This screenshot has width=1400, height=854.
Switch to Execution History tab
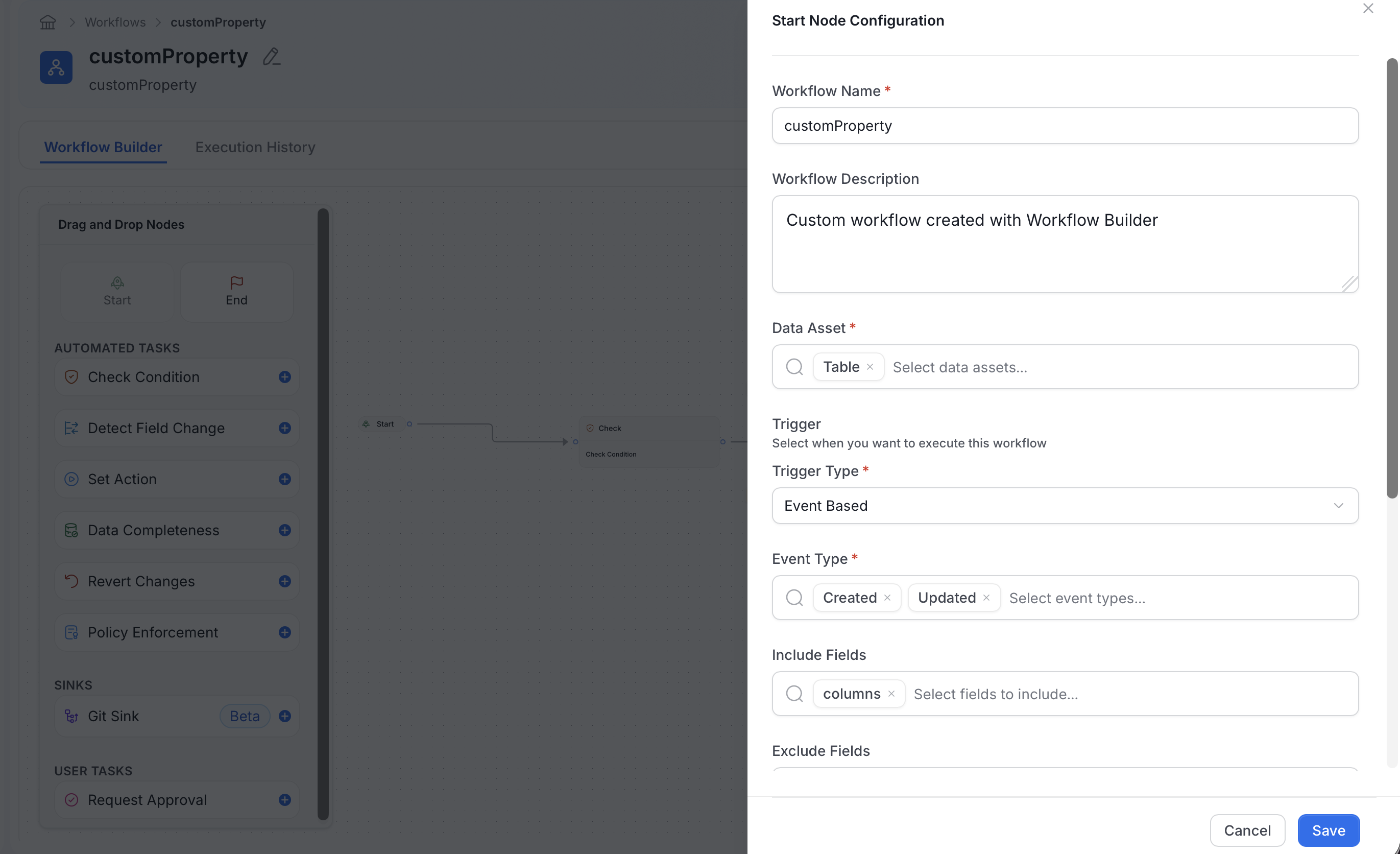tap(255, 147)
